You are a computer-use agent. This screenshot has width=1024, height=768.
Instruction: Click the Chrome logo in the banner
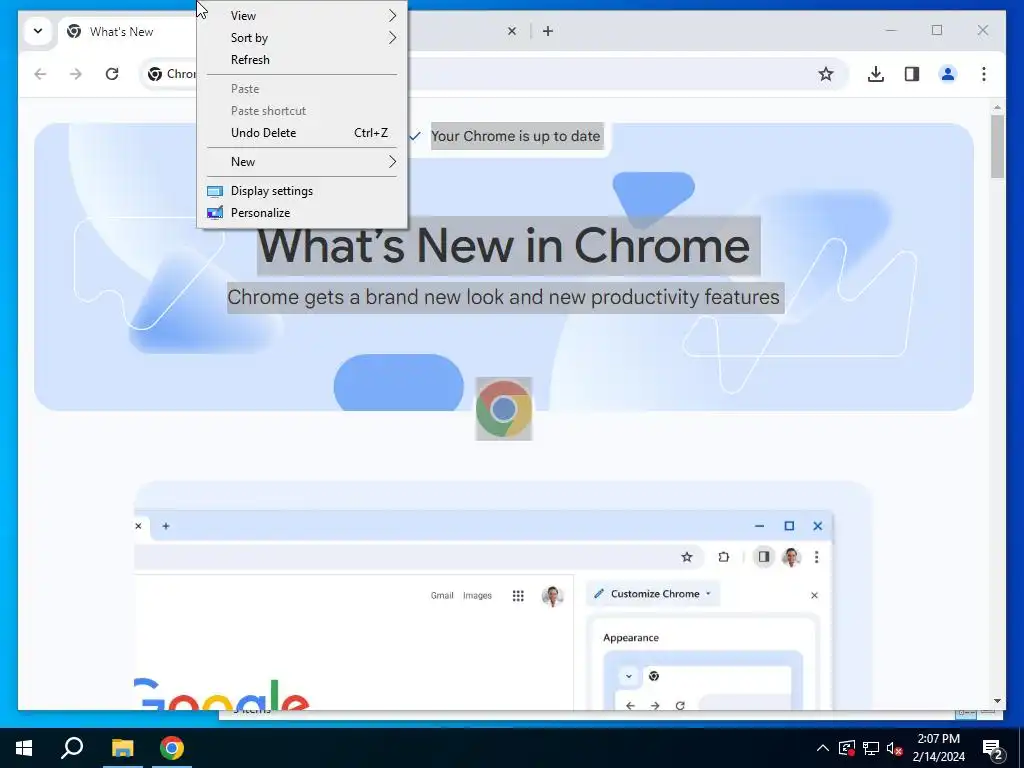coord(504,409)
